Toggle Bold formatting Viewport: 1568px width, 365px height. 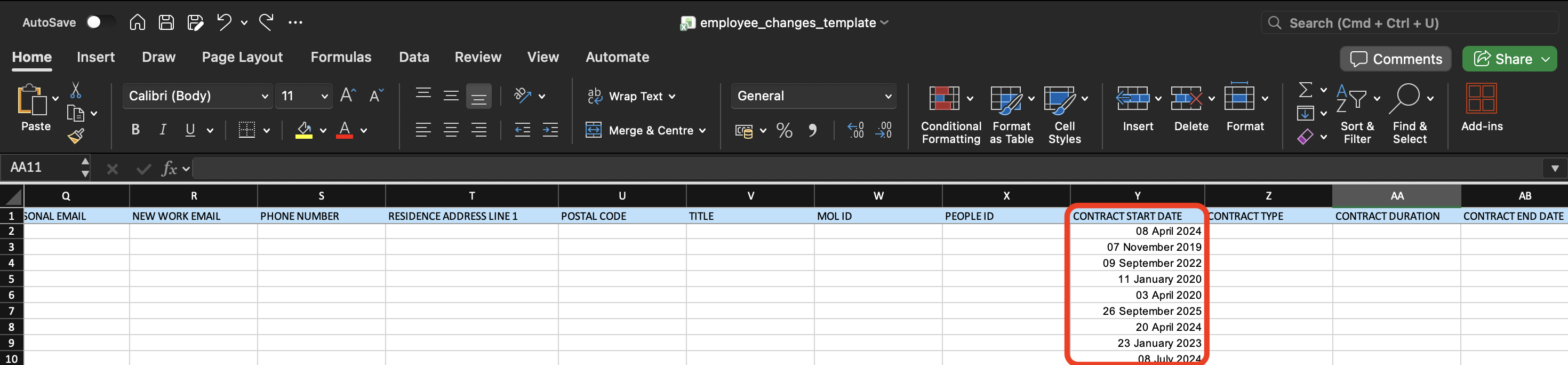(136, 130)
